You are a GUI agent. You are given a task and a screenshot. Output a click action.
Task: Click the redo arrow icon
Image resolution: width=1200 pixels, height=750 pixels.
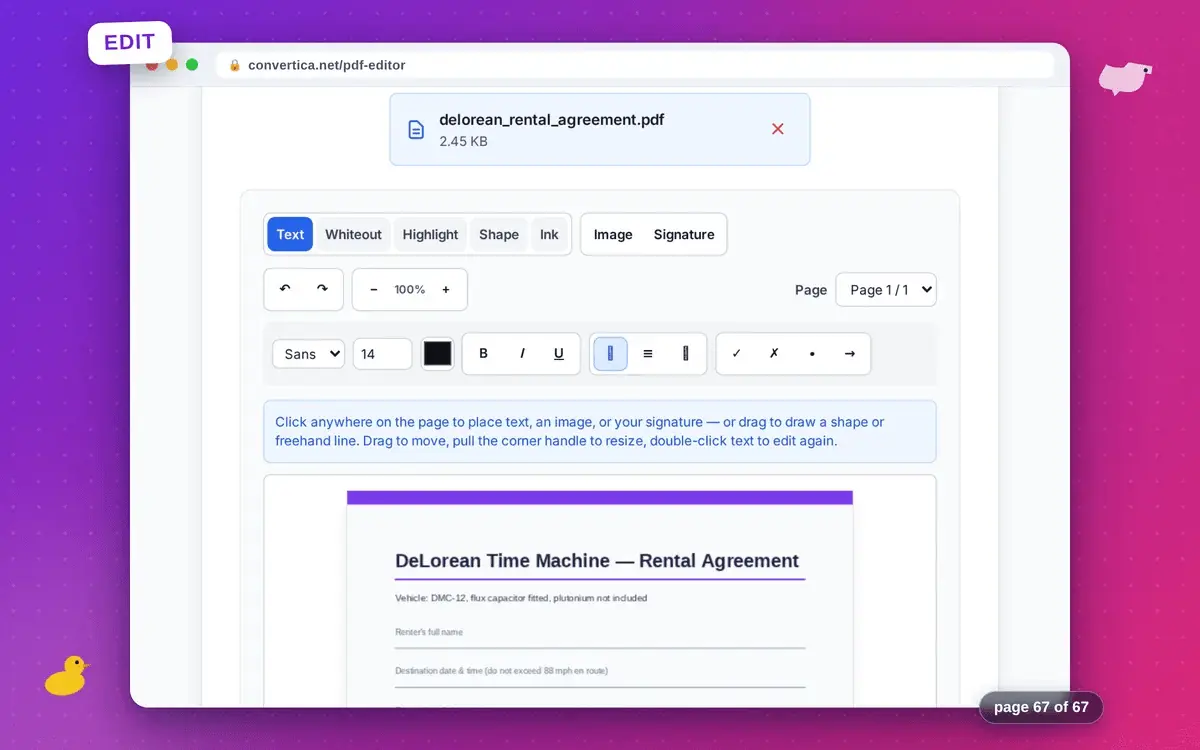[322, 289]
